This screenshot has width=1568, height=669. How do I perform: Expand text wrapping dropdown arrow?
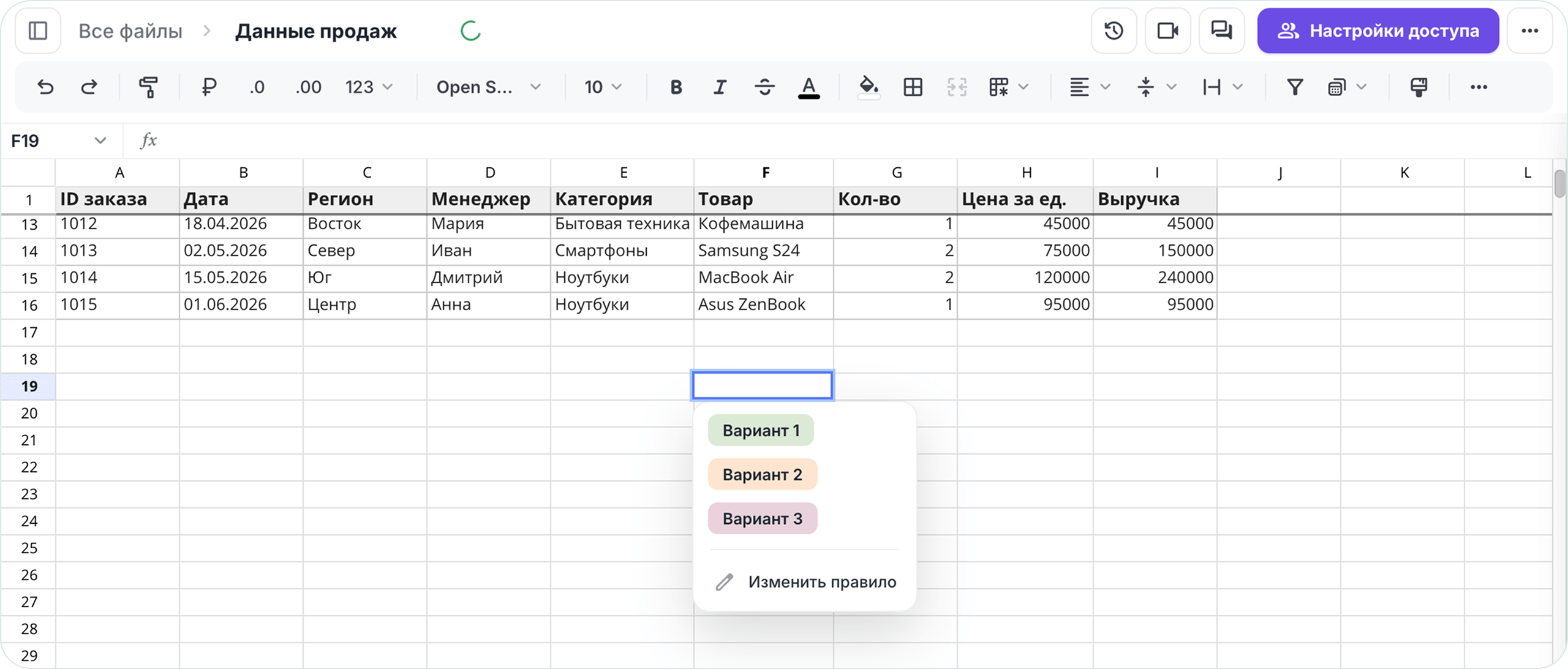point(1238,87)
